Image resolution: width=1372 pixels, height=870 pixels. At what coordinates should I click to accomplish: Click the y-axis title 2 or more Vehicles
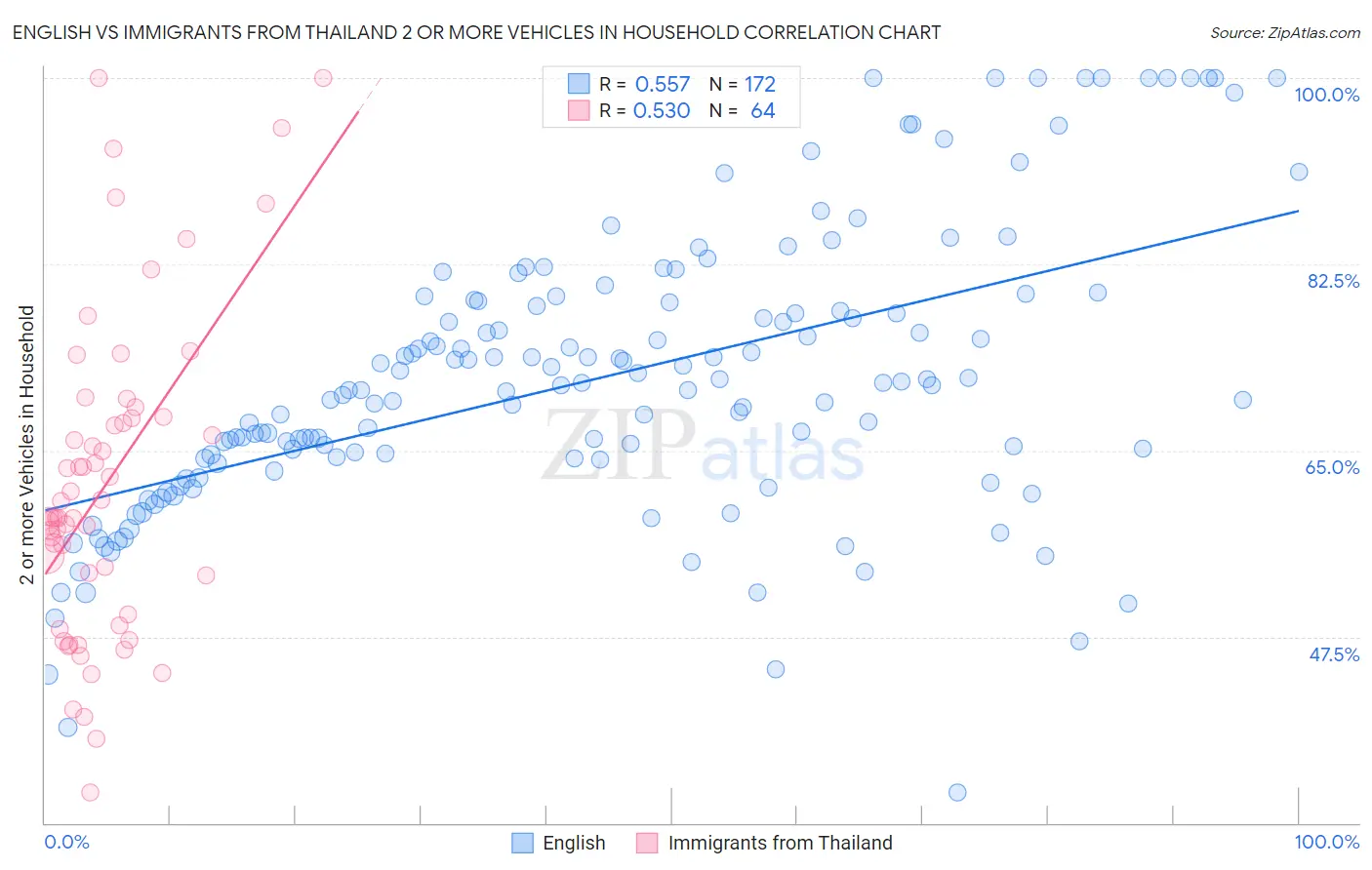click(x=27, y=445)
